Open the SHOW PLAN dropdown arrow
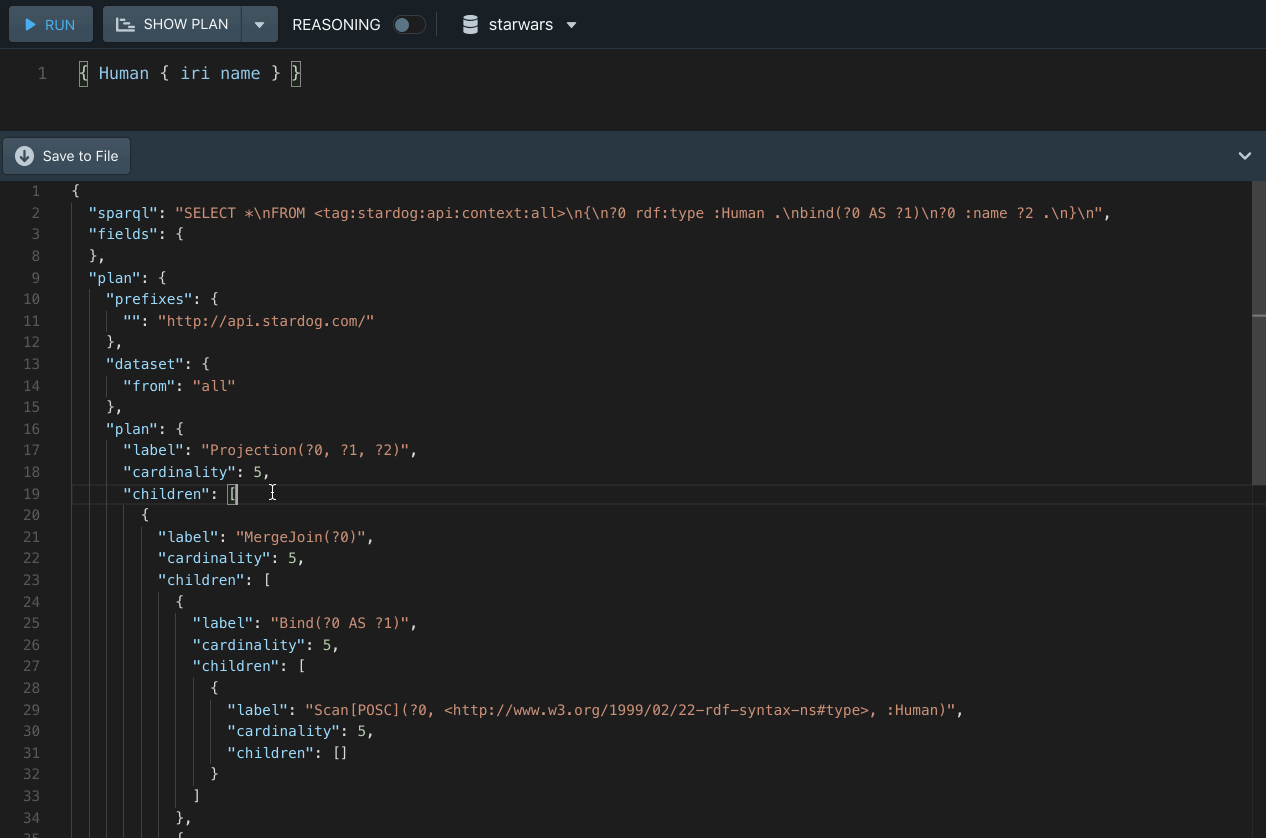This screenshot has height=838, width=1266. click(x=259, y=25)
